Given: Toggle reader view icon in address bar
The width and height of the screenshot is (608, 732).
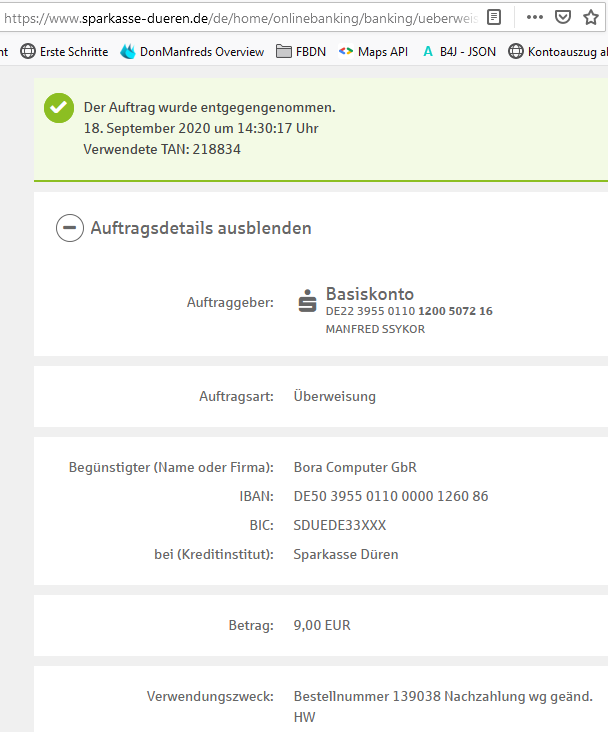Looking at the screenshot, I should pos(494,17).
